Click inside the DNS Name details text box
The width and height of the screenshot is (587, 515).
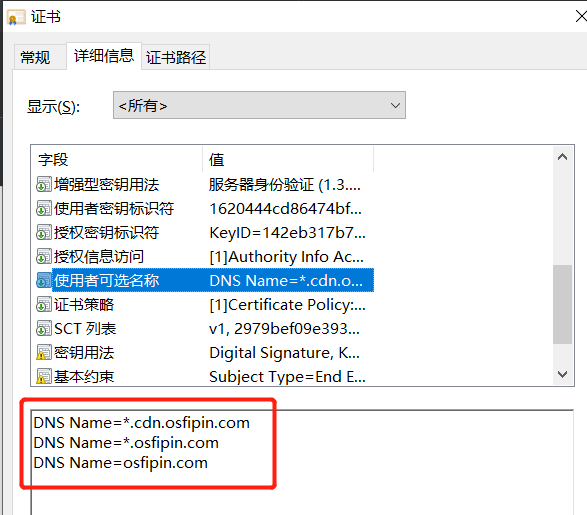coord(302,462)
